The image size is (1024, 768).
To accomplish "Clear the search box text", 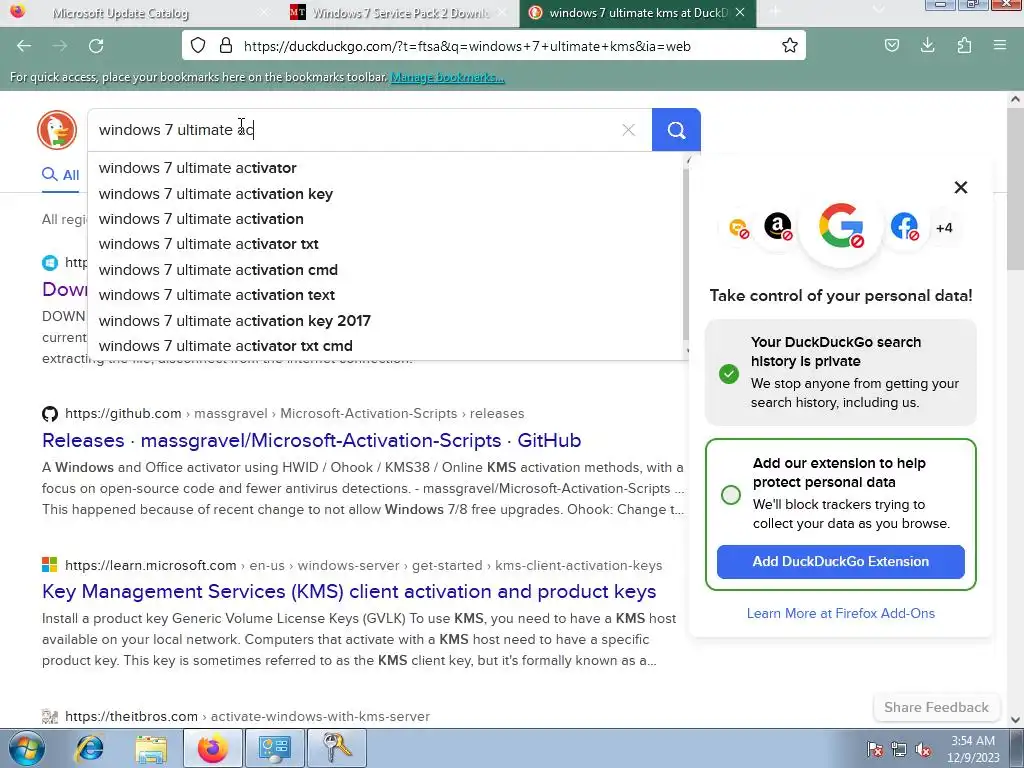I will 628,130.
